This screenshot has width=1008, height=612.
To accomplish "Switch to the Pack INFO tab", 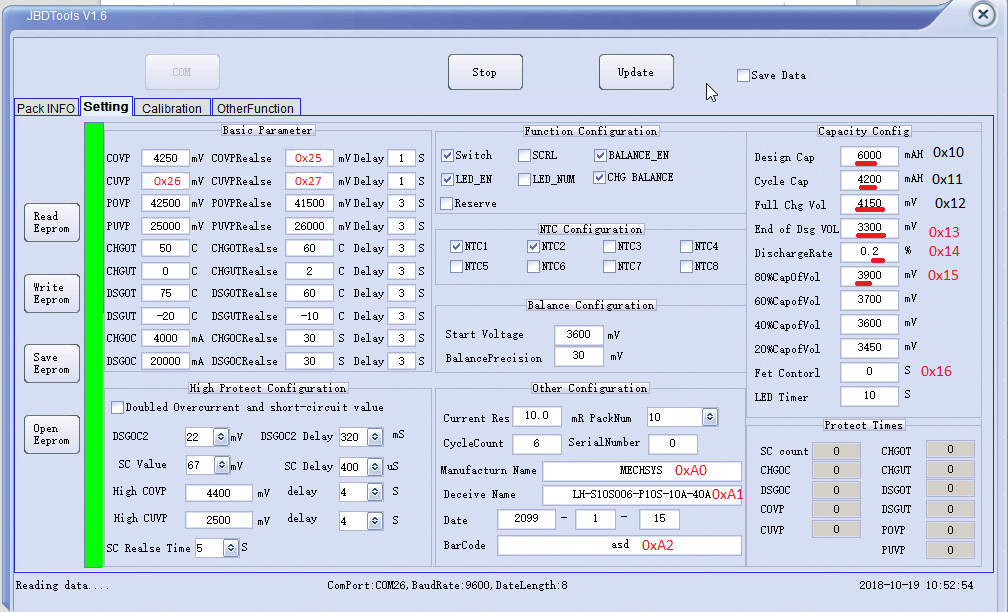I will [46, 108].
